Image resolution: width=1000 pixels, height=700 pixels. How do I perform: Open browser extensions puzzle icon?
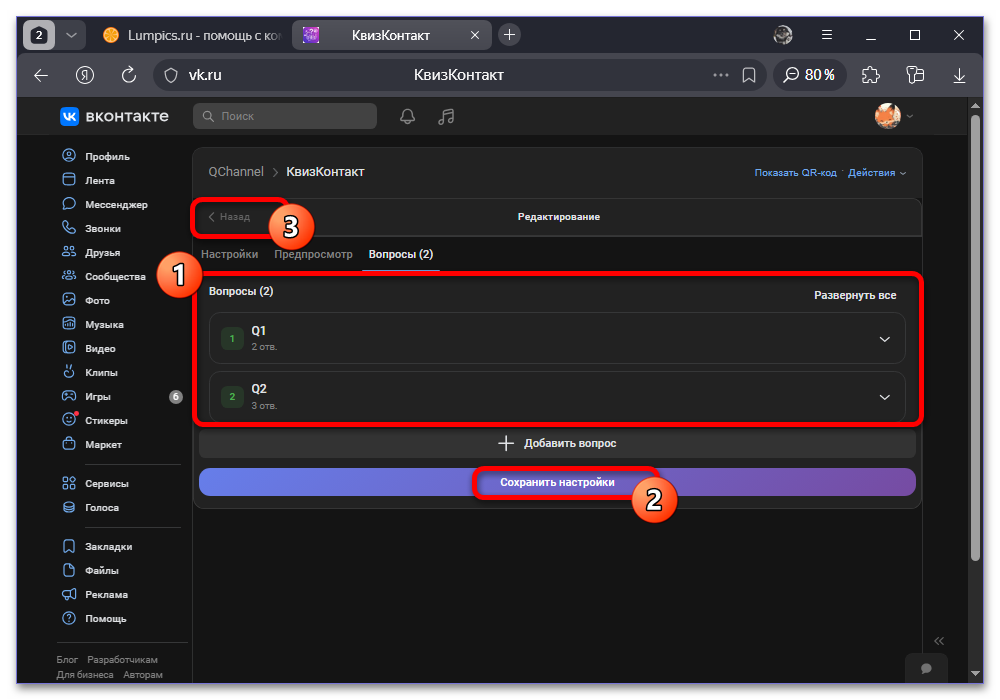871,75
